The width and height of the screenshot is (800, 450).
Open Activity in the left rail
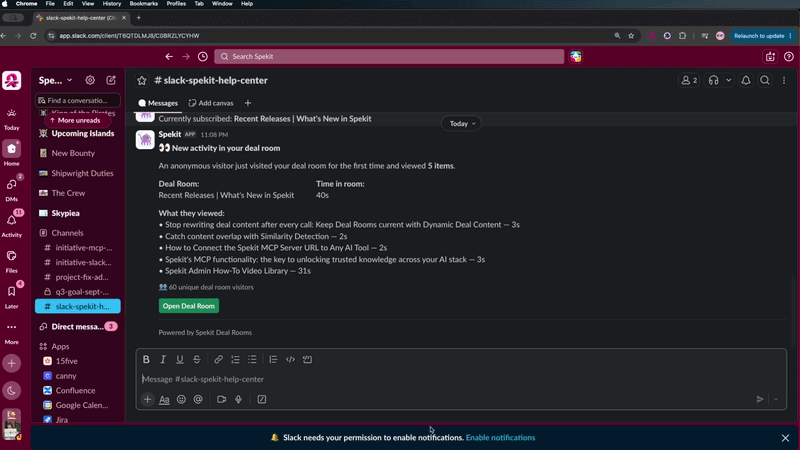coord(11,224)
